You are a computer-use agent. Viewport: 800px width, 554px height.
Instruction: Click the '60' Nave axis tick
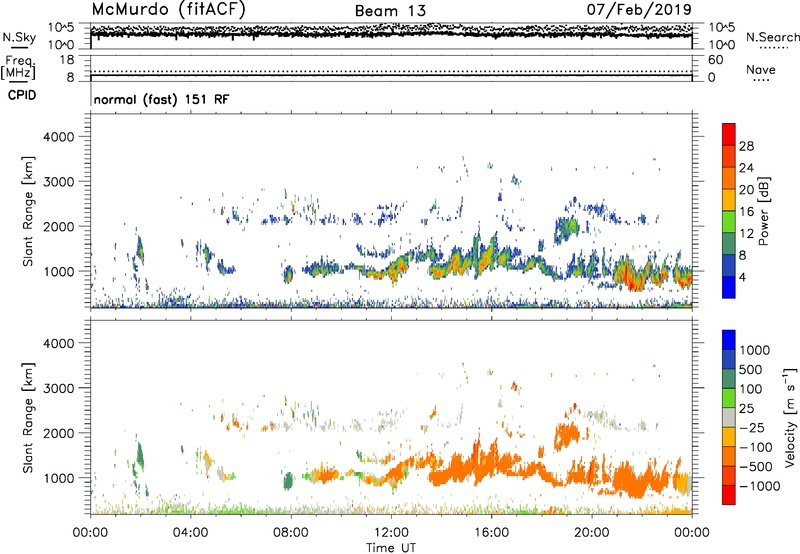tap(715, 60)
